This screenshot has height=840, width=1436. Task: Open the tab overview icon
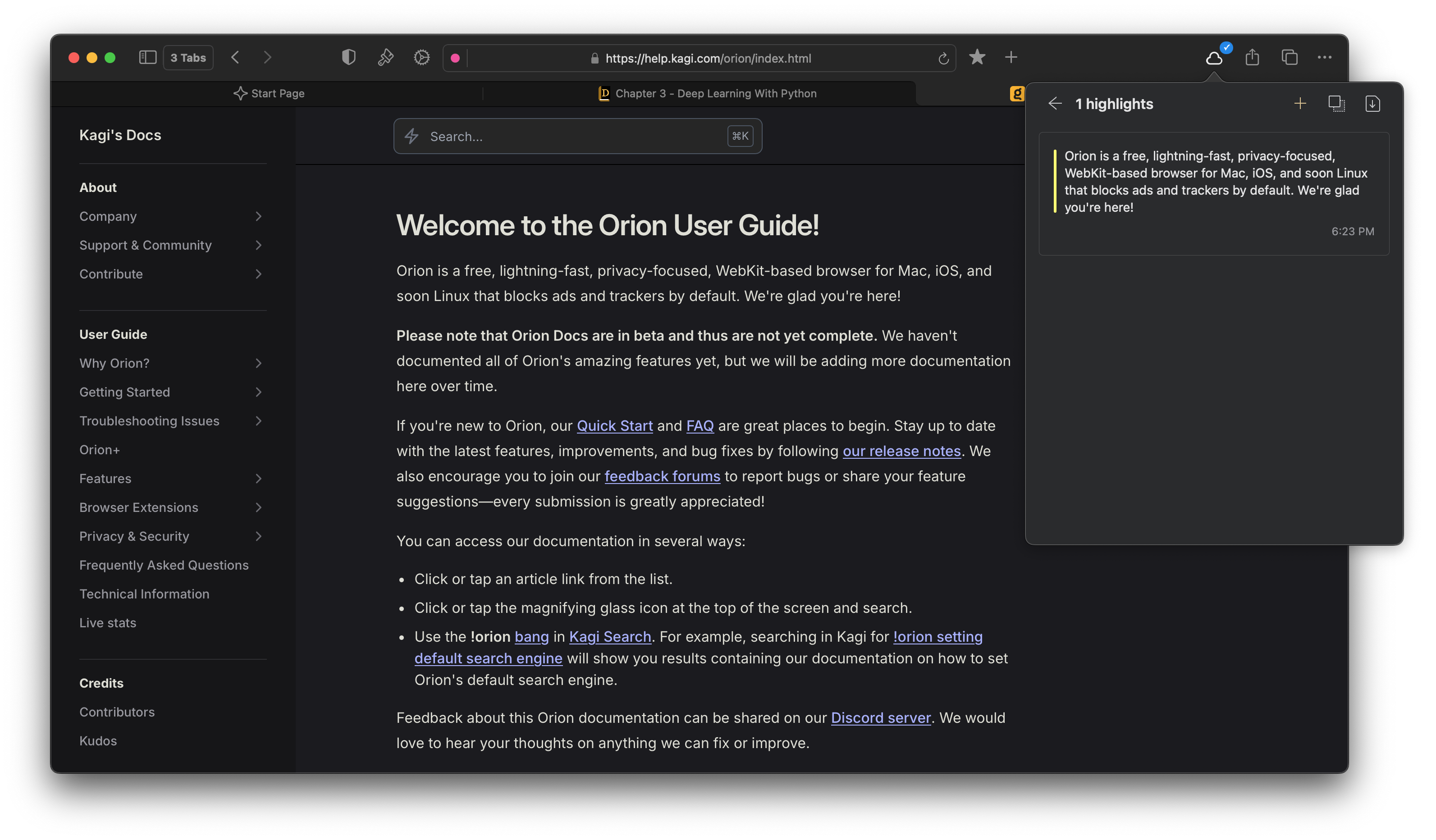(x=1290, y=58)
